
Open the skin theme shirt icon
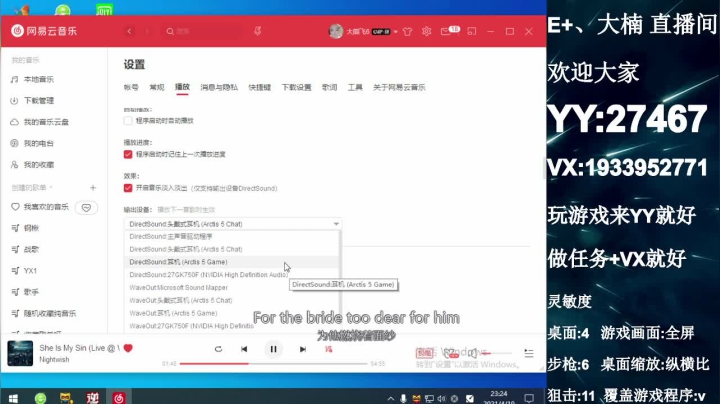coord(407,31)
